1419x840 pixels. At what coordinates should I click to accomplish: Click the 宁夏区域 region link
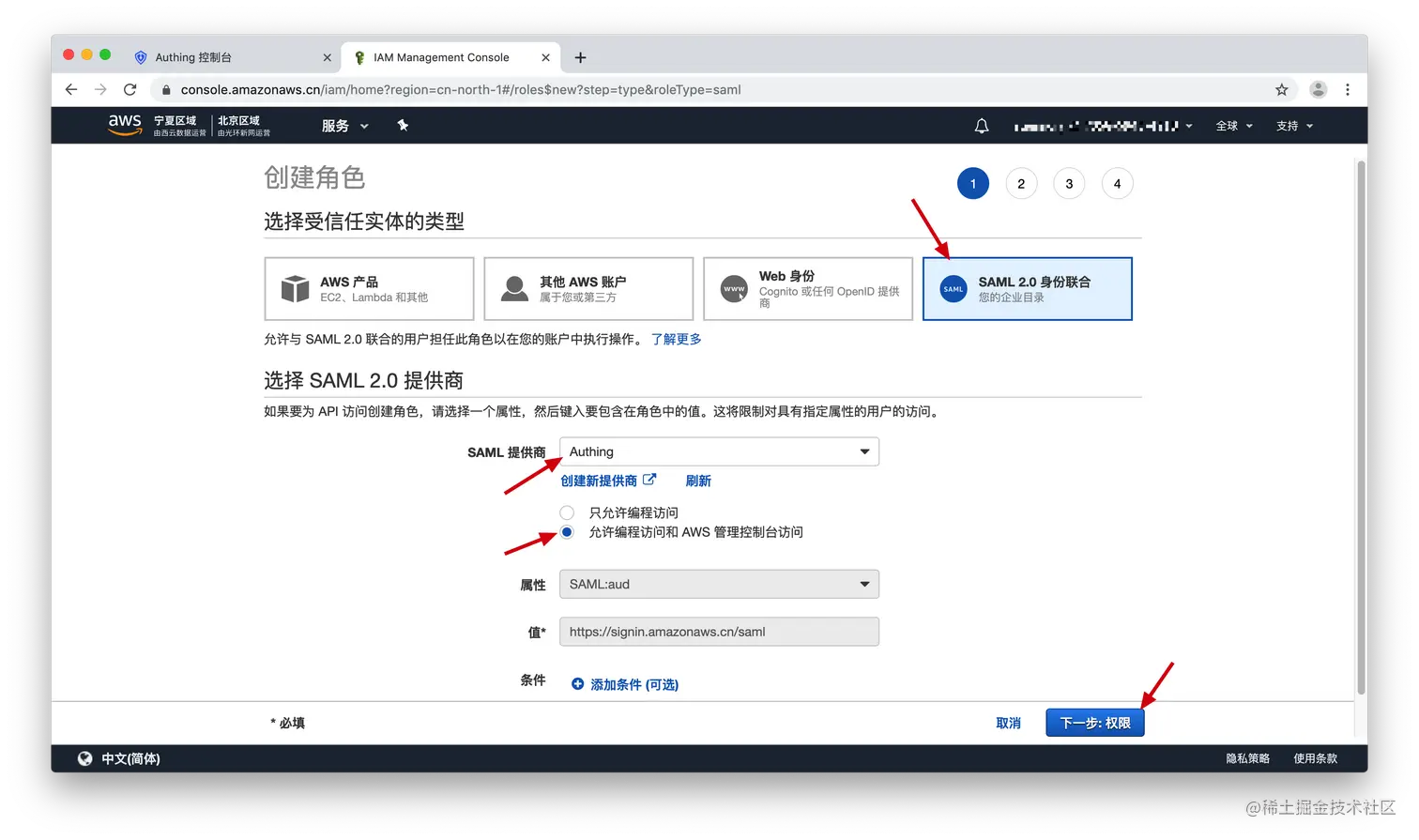tap(179, 126)
